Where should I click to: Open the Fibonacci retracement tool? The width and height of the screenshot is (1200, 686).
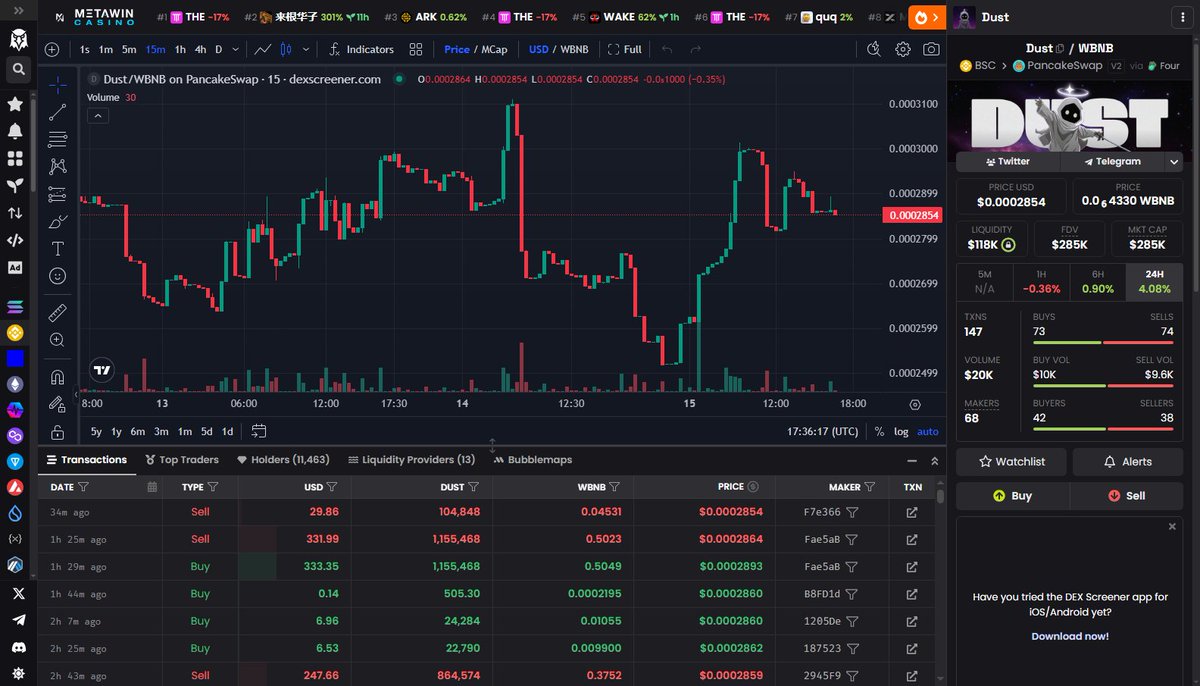(x=57, y=139)
